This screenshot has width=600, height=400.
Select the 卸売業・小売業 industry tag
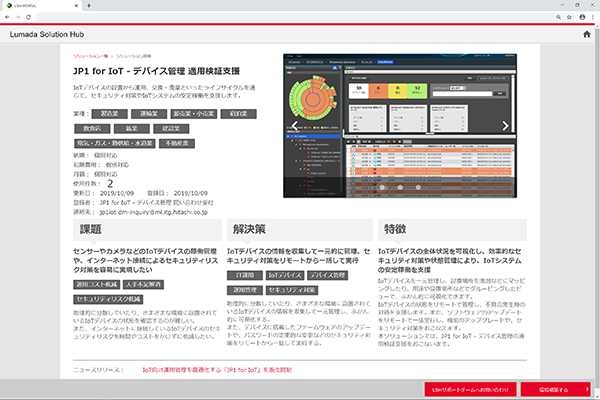pos(194,114)
